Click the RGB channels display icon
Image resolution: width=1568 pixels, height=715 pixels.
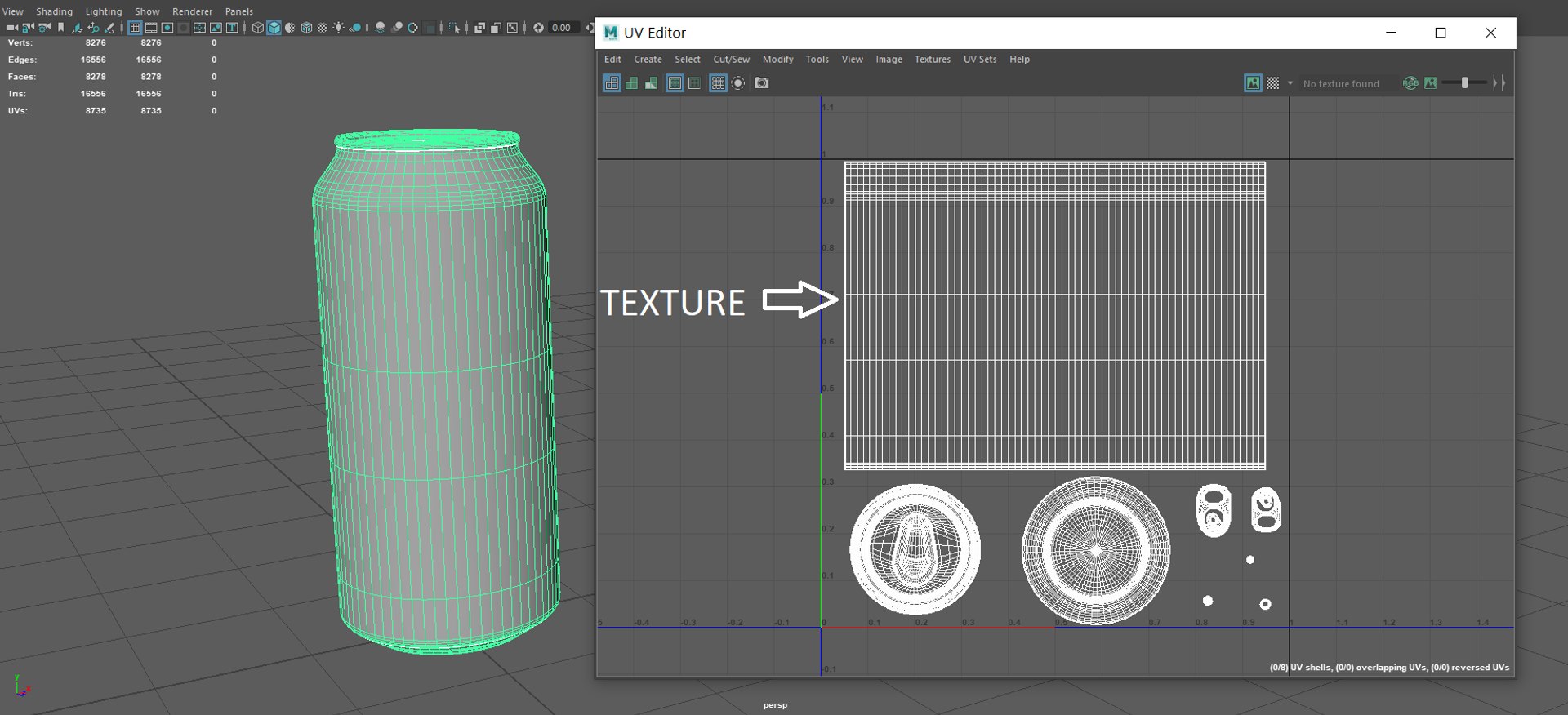pos(1410,83)
